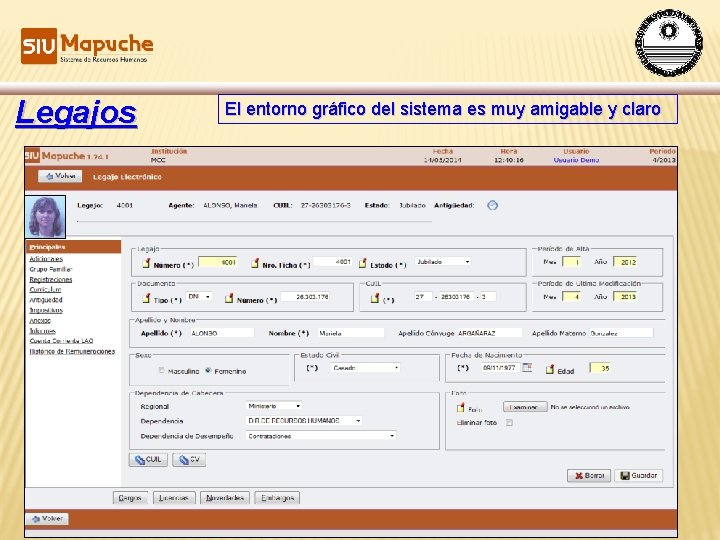720x540 pixels.
Task: Select the Femenino radio button
Action: point(208,370)
